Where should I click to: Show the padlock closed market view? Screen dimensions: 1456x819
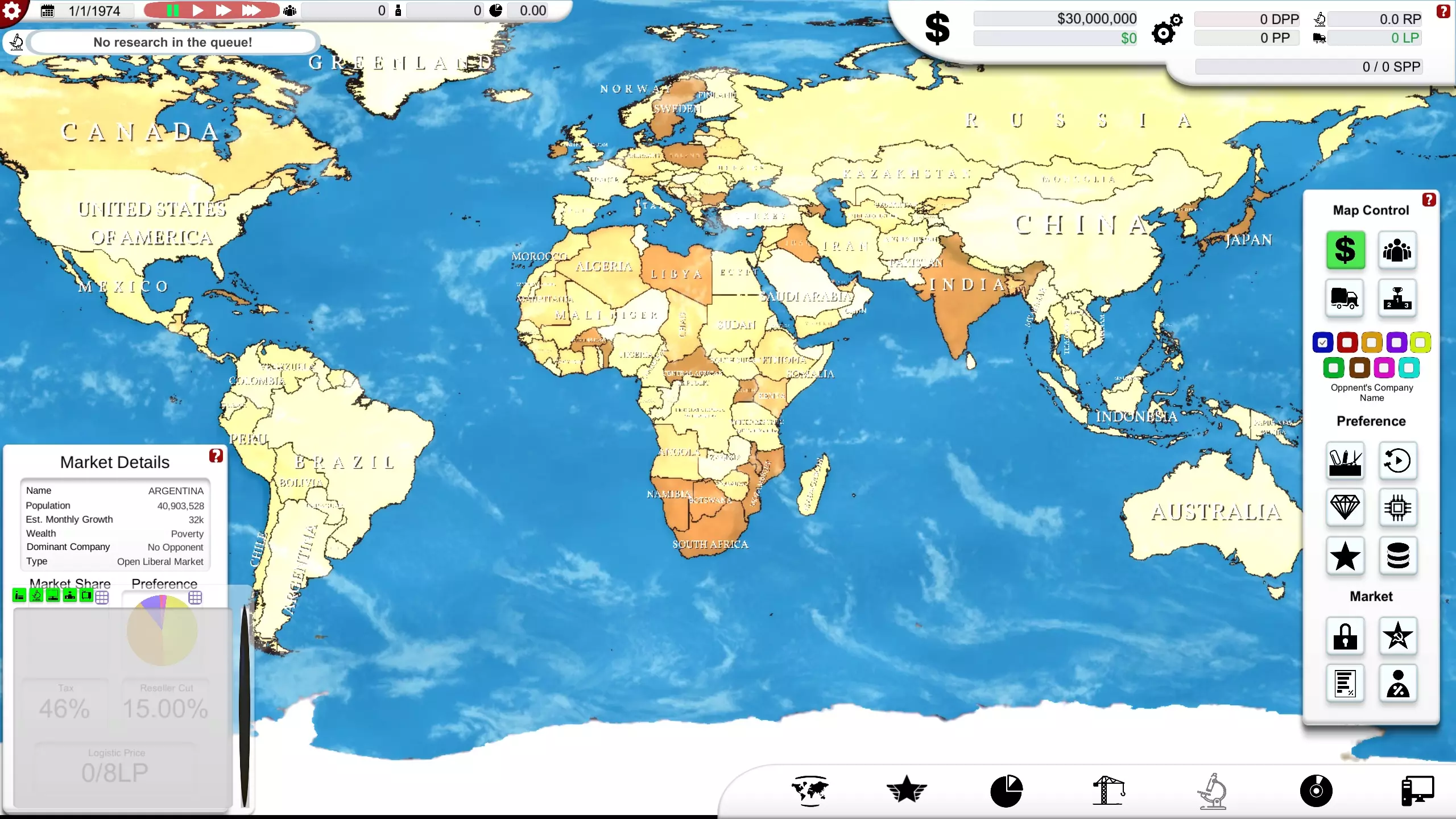click(1345, 636)
